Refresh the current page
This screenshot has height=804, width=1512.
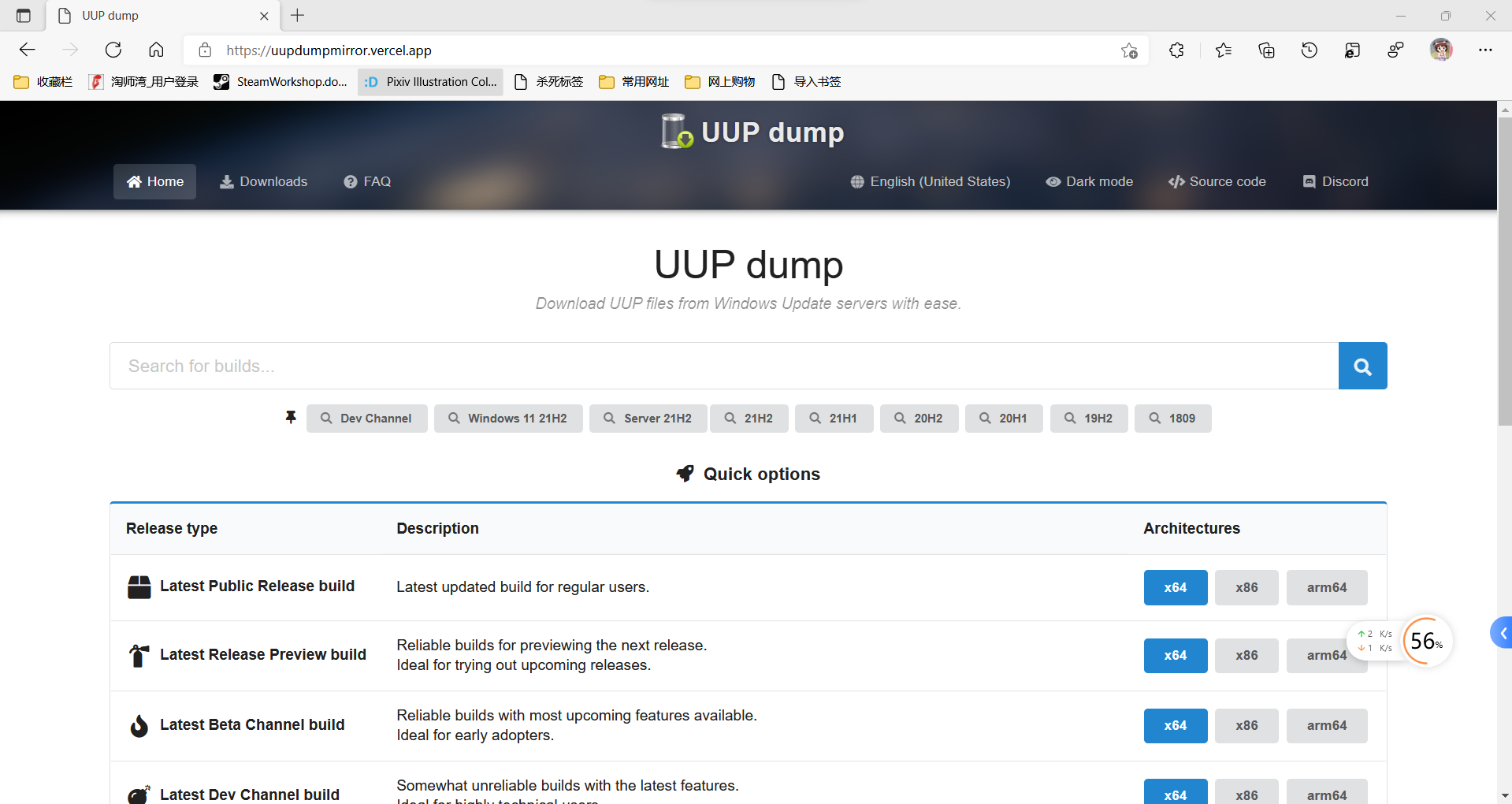pyautogui.click(x=113, y=50)
